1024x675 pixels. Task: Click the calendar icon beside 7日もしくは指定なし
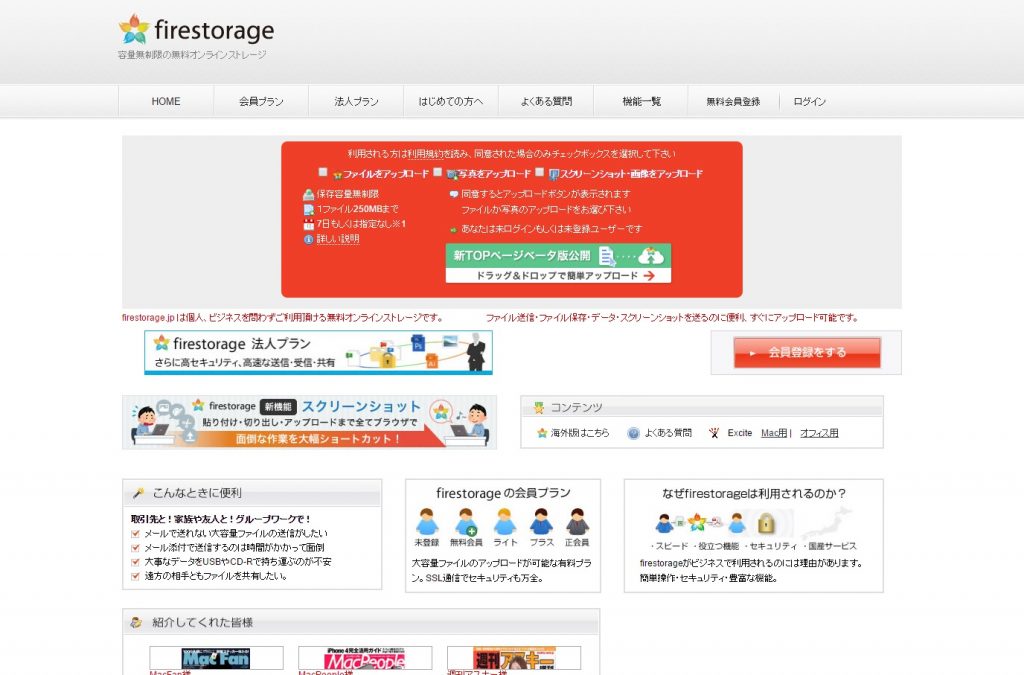pyautogui.click(x=308, y=223)
